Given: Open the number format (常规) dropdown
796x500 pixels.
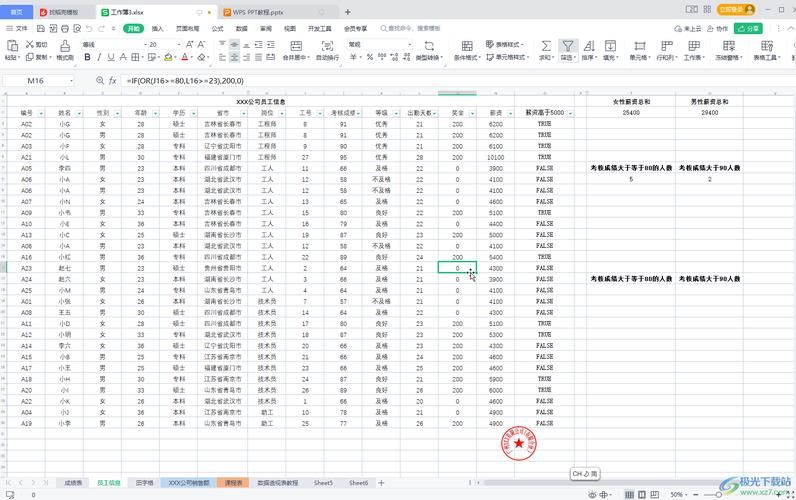Looking at the screenshot, I should 410,45.
